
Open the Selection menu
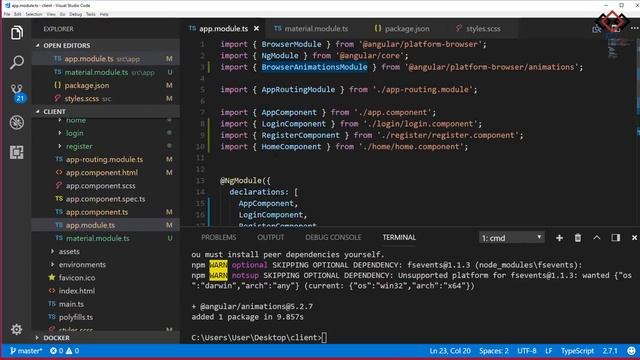pos(34,14)
